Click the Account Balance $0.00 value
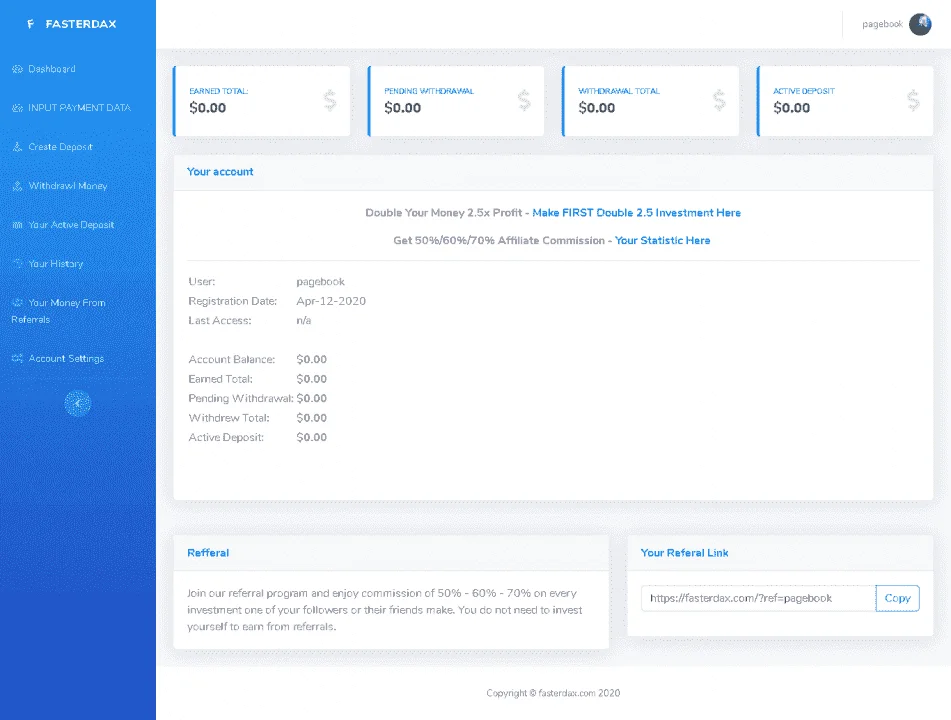This screenshot has height=720, width=951. coord(312,359)
